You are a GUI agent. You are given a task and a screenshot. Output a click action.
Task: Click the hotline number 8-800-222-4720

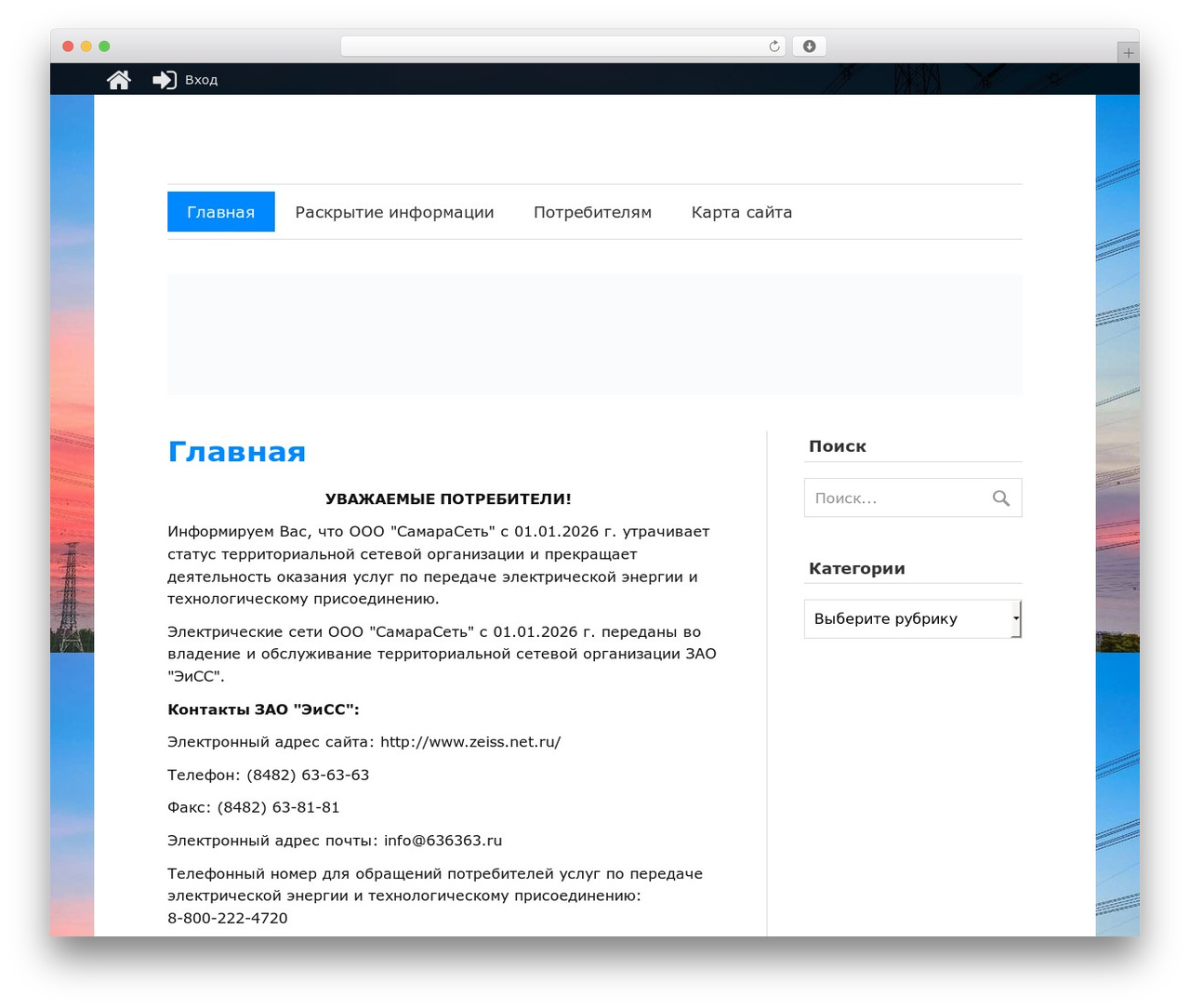pyautogui.click(x=228, y=918)
